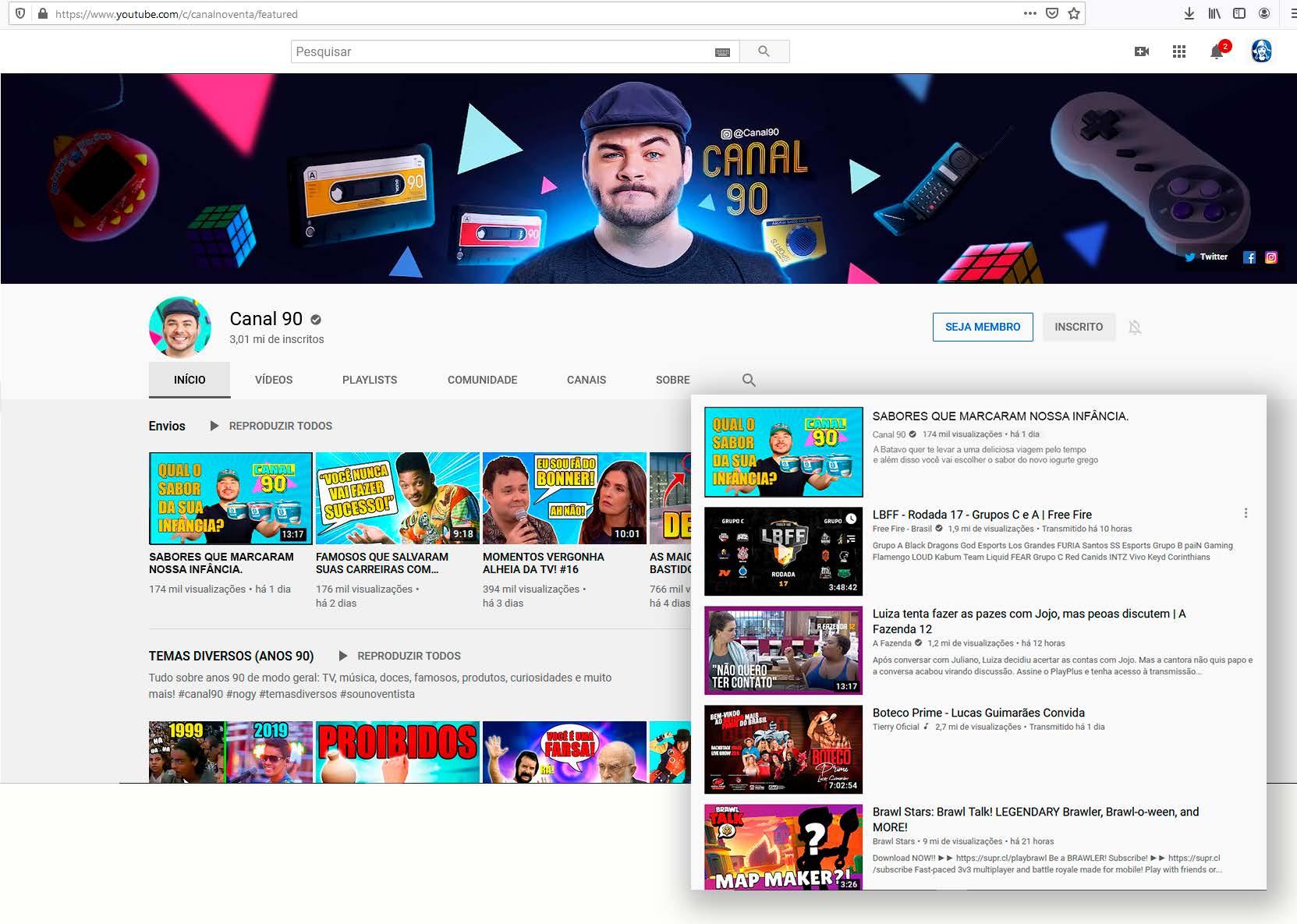1297x924 pixels.
Task: Toggle the channel notification bell
Action: pos(1135,327)
